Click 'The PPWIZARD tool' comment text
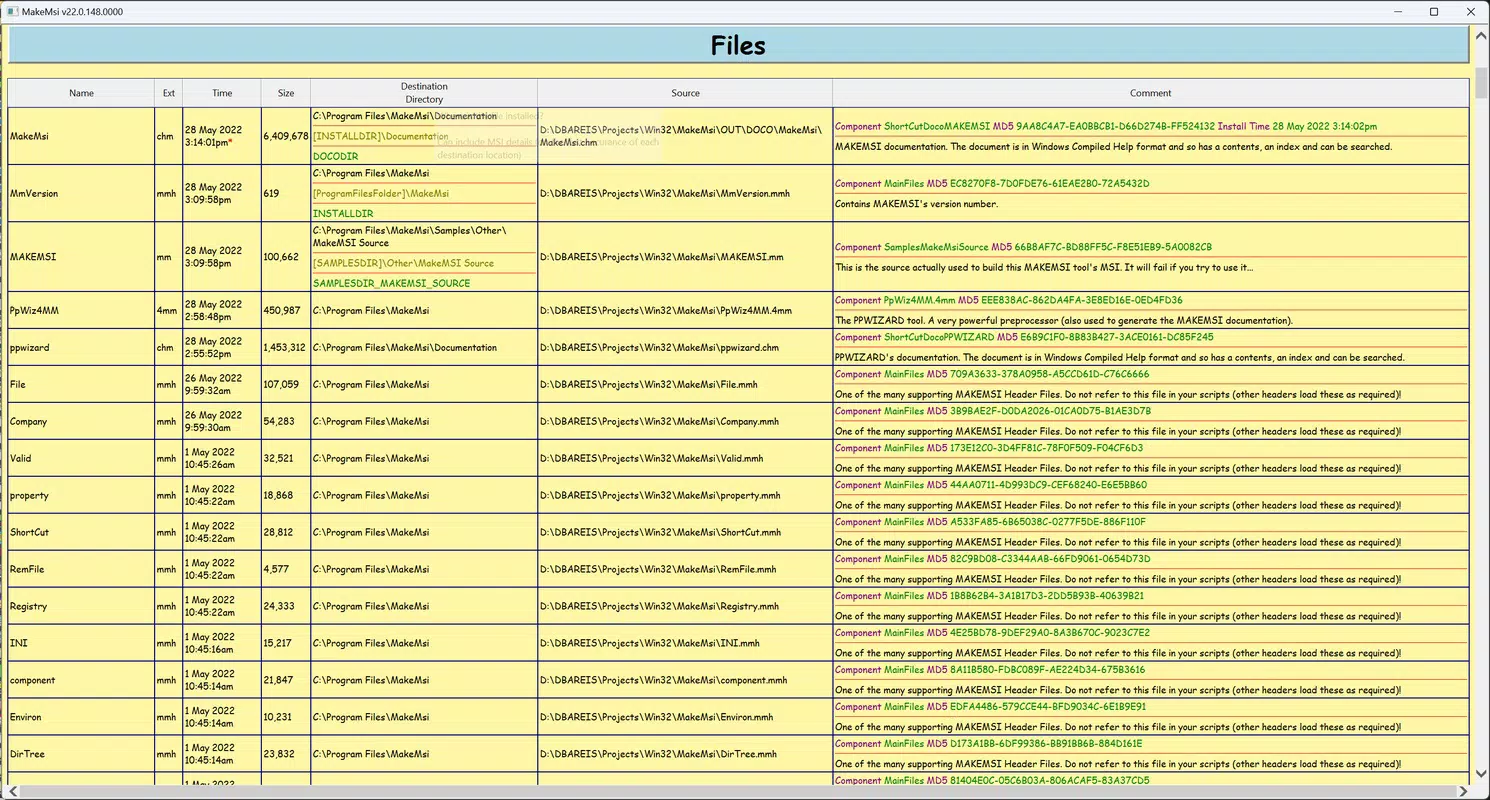1490x800 pixels. tap(1064, 320)
